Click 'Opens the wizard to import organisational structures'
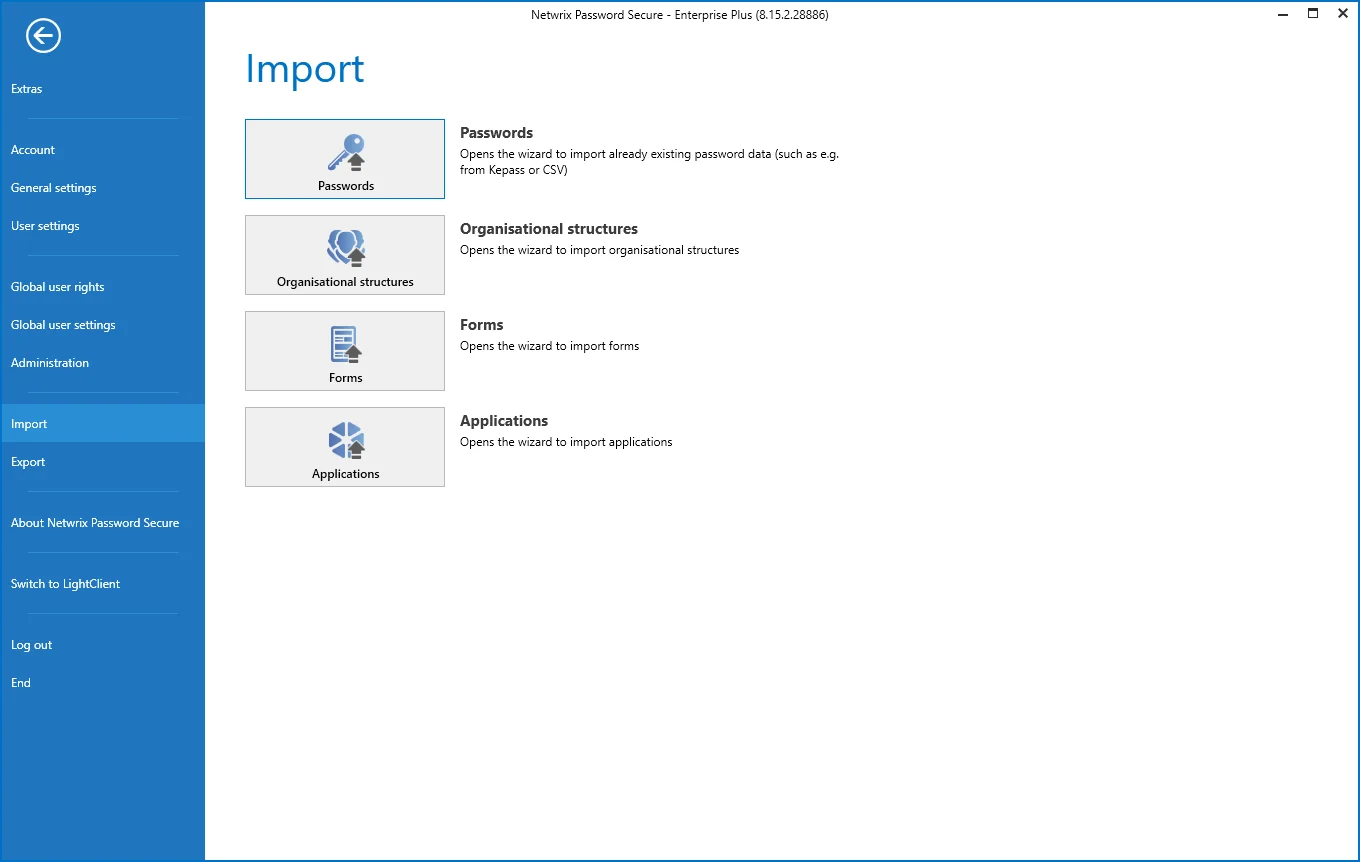The width and height of the screenshot is (1360, 862). pyautogui.click(x=600, y=250)
